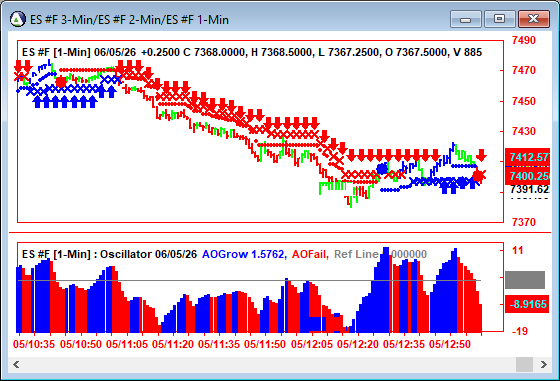560x381 pixels.
Task: Close the ES #F chart window
Action: [534, 19]
